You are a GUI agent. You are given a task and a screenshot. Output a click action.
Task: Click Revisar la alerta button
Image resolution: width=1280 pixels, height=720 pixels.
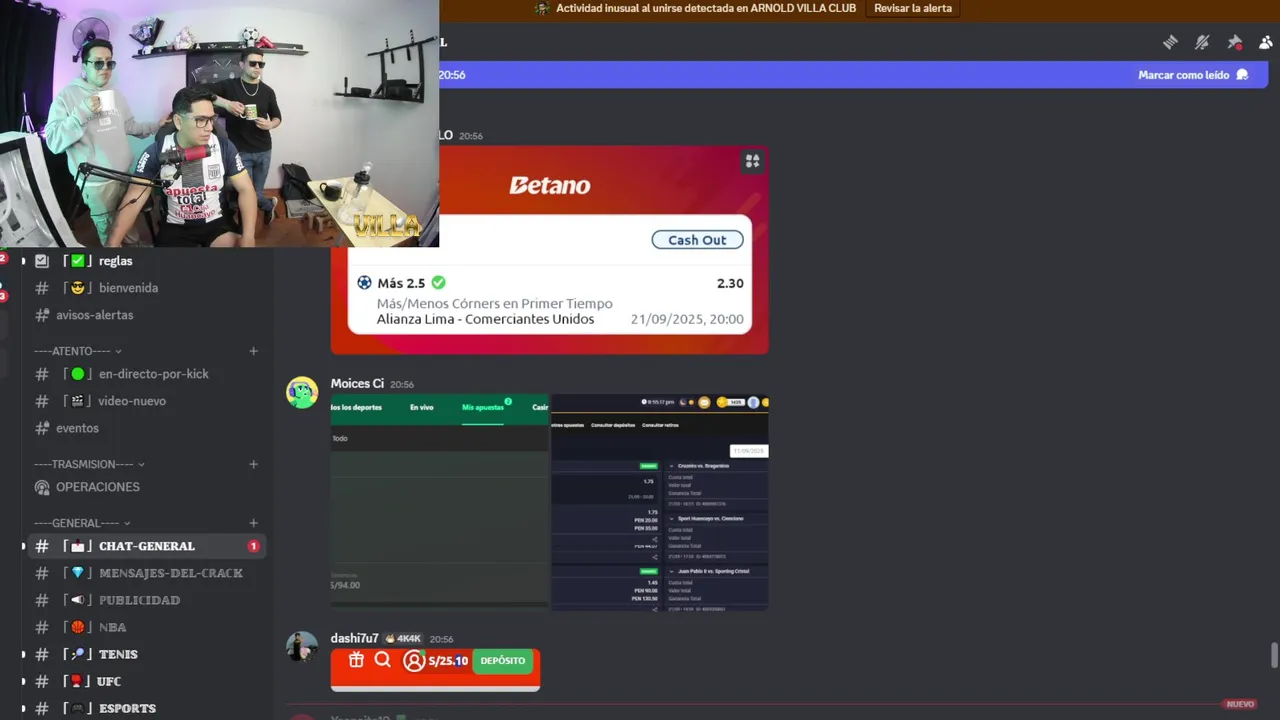coord(913,8)
